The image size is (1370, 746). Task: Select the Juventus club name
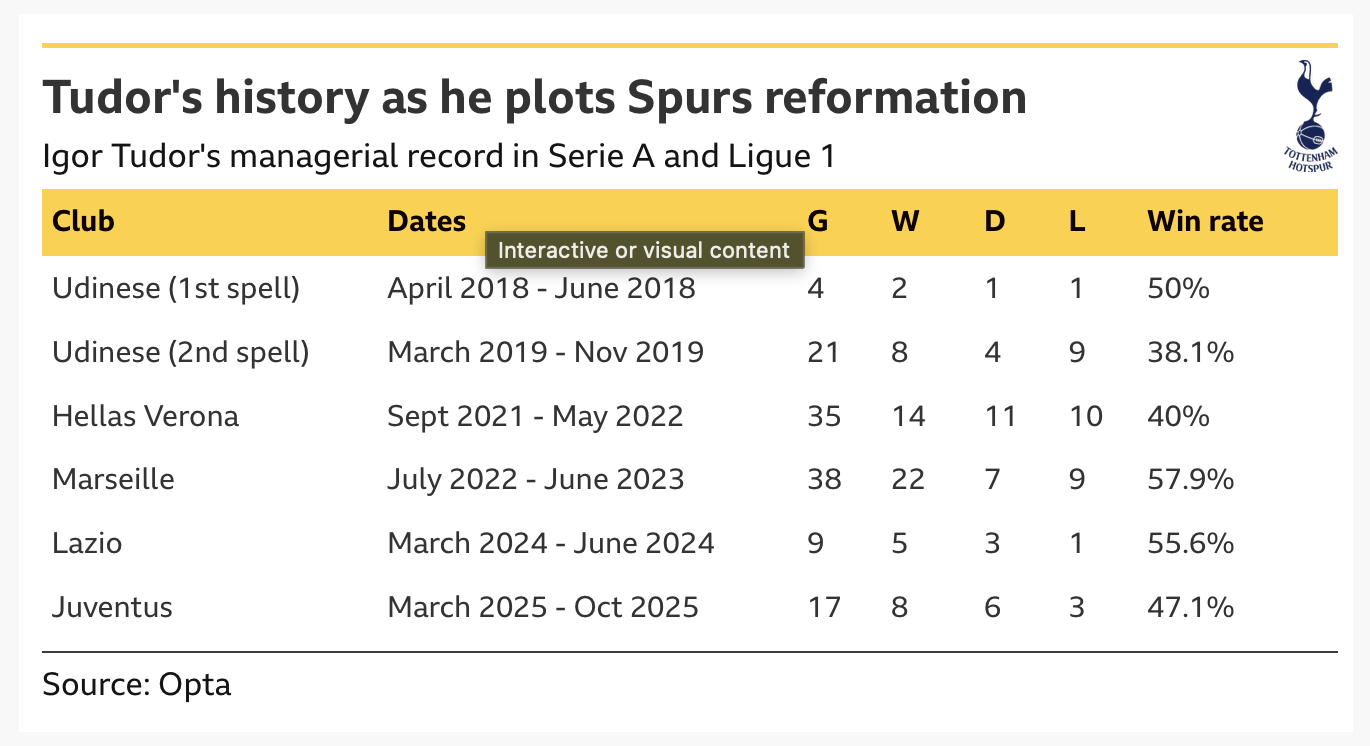[112, 607]
